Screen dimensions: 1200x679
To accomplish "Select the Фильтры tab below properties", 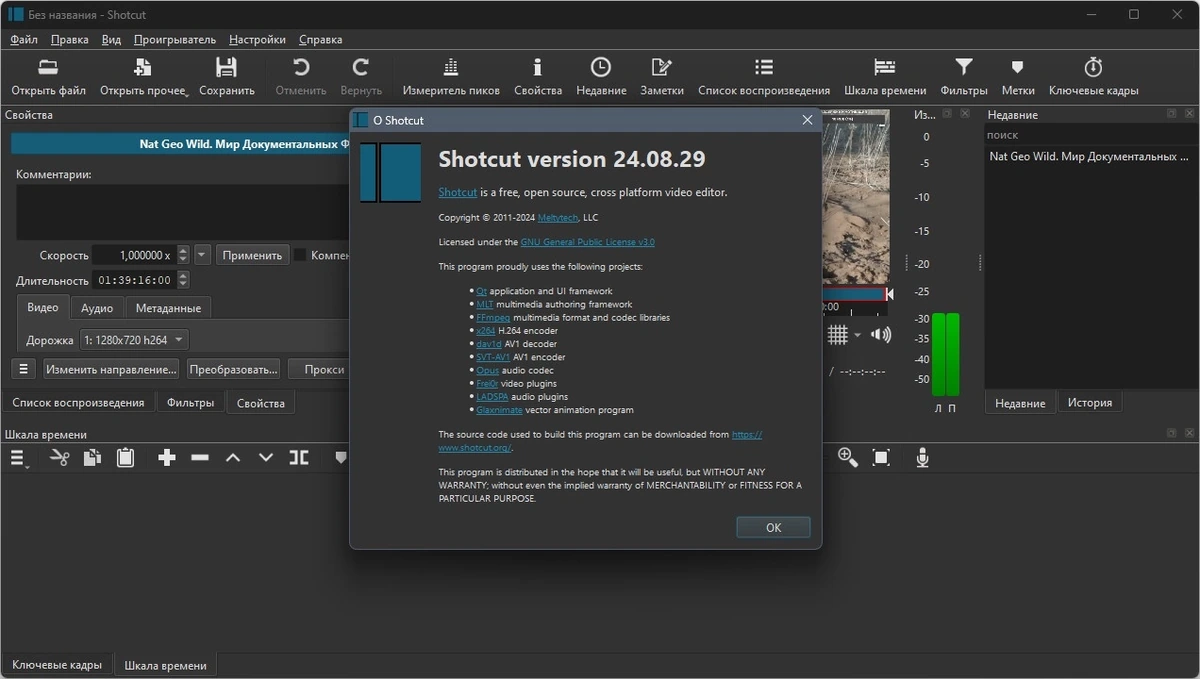I will tap(190, 403).
